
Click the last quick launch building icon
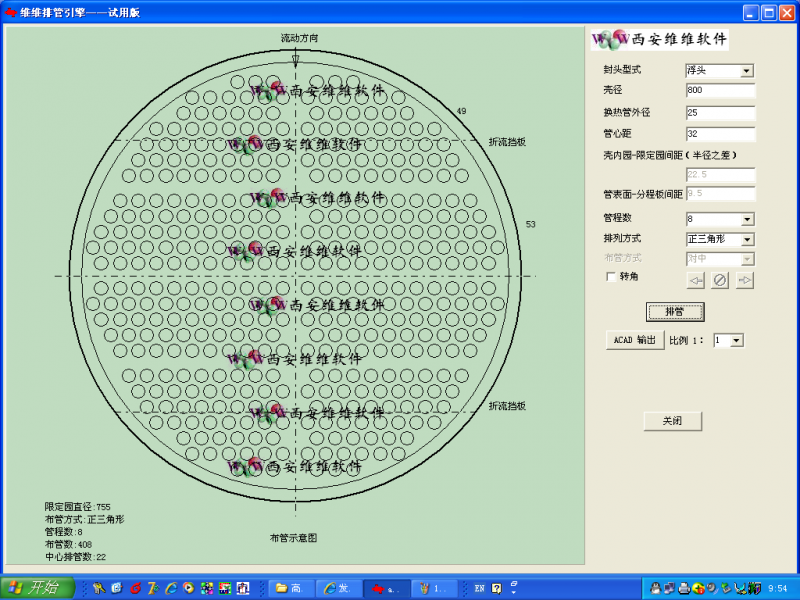243,588
